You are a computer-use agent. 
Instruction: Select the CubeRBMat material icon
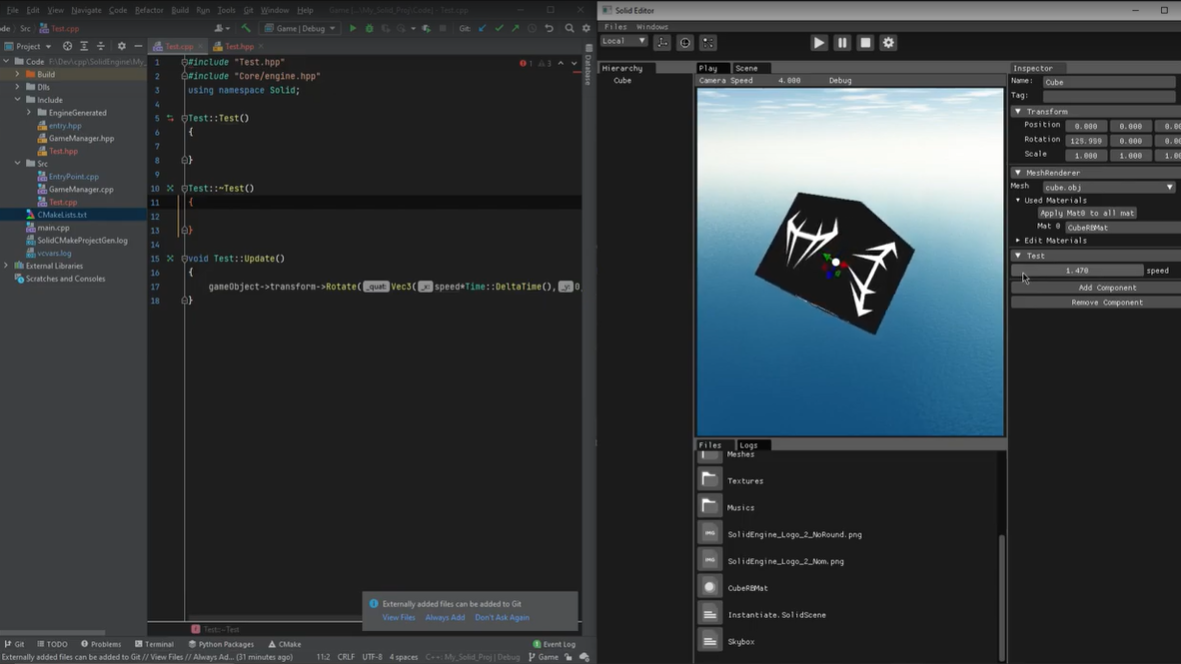pos(709,586)
